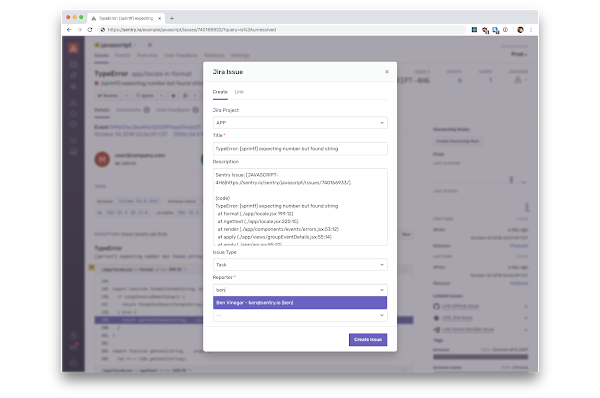This screenshot has height=398, width=600.
Task: Click the first blue extension icon in toolbar
Action: 474,29
